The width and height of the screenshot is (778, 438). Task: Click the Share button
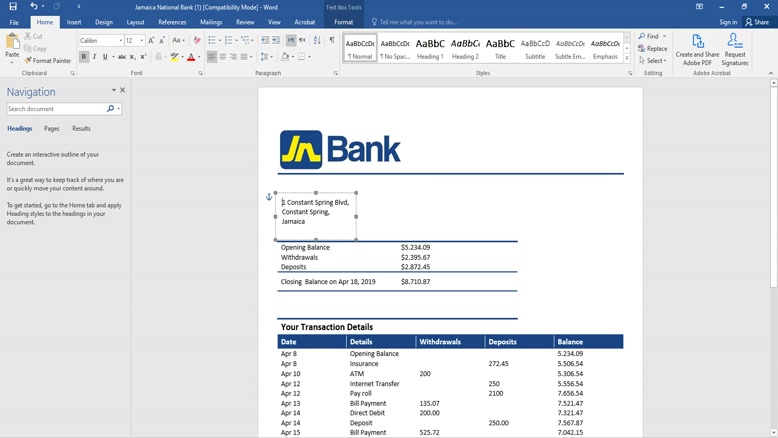pos(757,22)
